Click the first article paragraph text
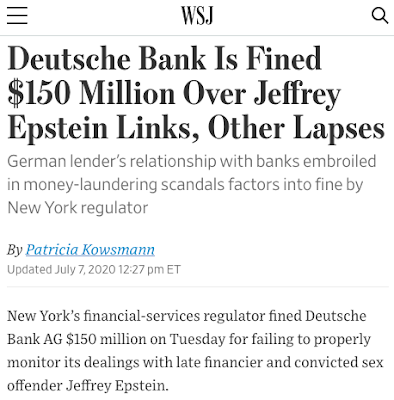394x400 pixels. tap(195, 351)
